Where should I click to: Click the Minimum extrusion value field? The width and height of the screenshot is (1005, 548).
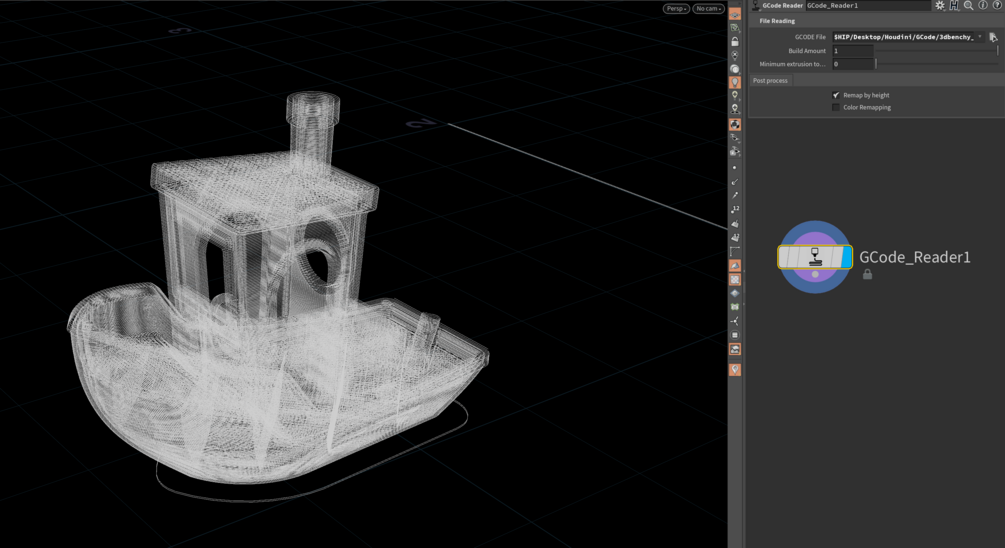852,64
